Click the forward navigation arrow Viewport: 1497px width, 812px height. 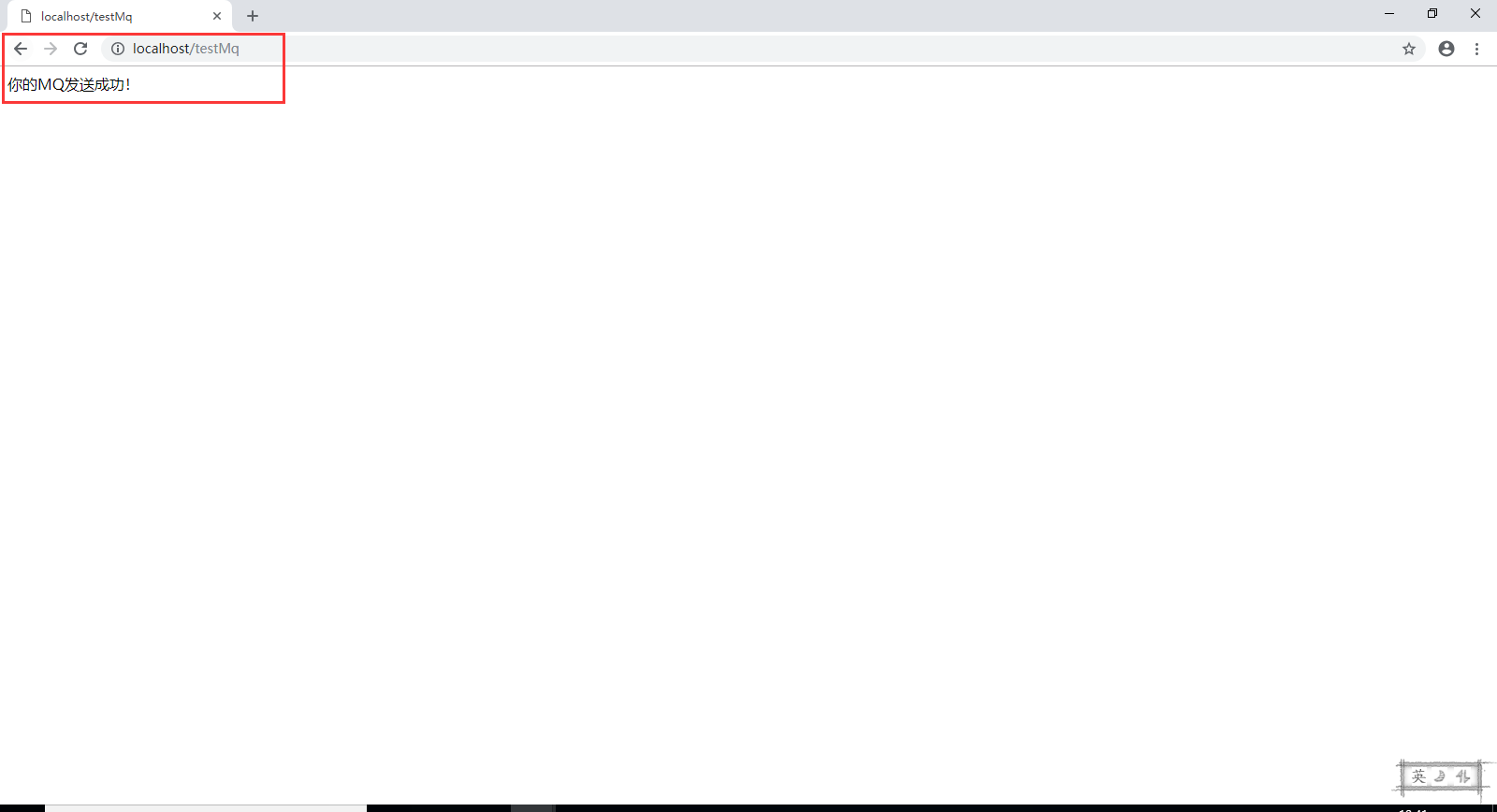pyautogui.click(x=51, y=49)
